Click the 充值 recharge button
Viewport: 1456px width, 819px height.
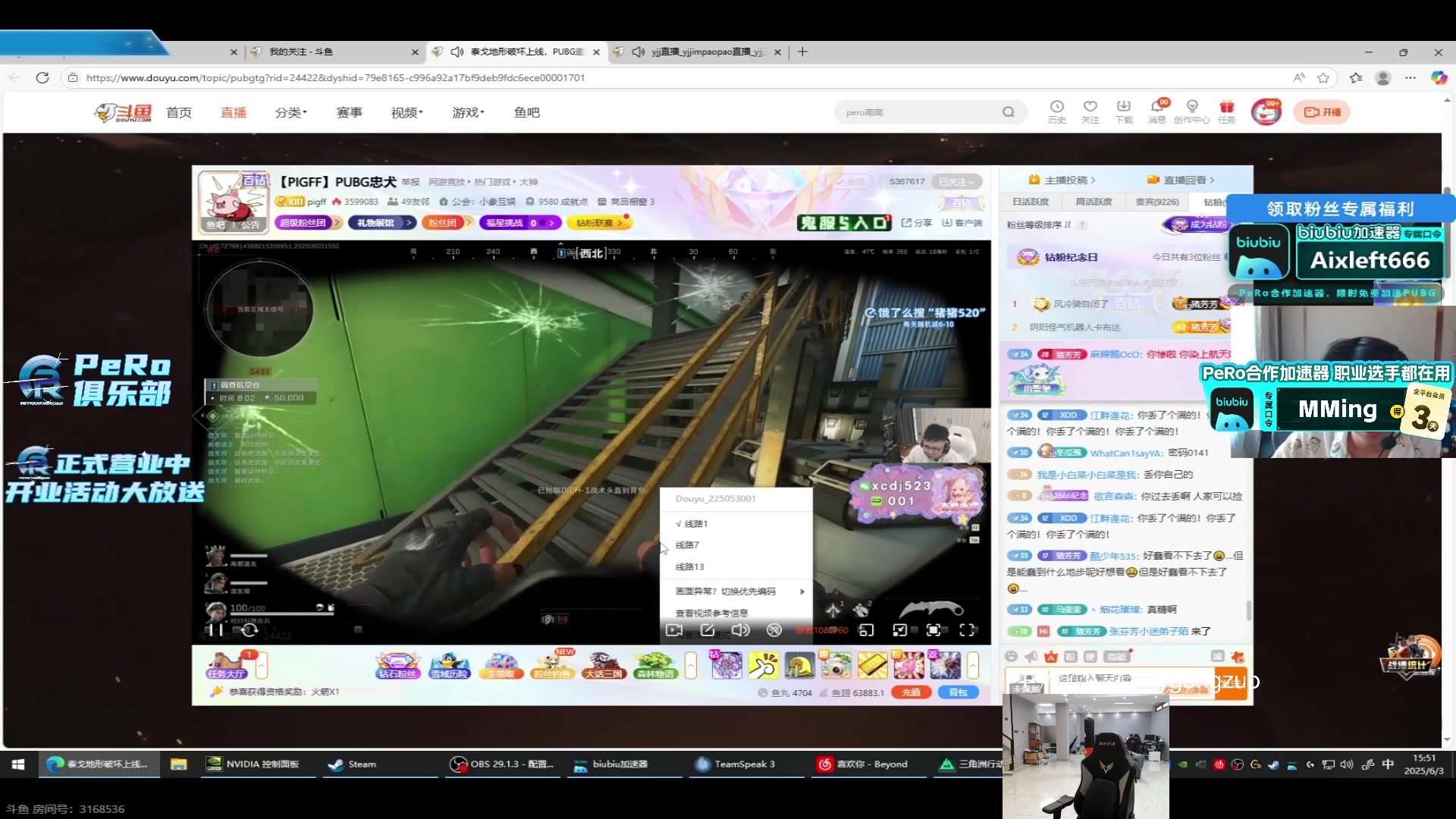point(912,692)
